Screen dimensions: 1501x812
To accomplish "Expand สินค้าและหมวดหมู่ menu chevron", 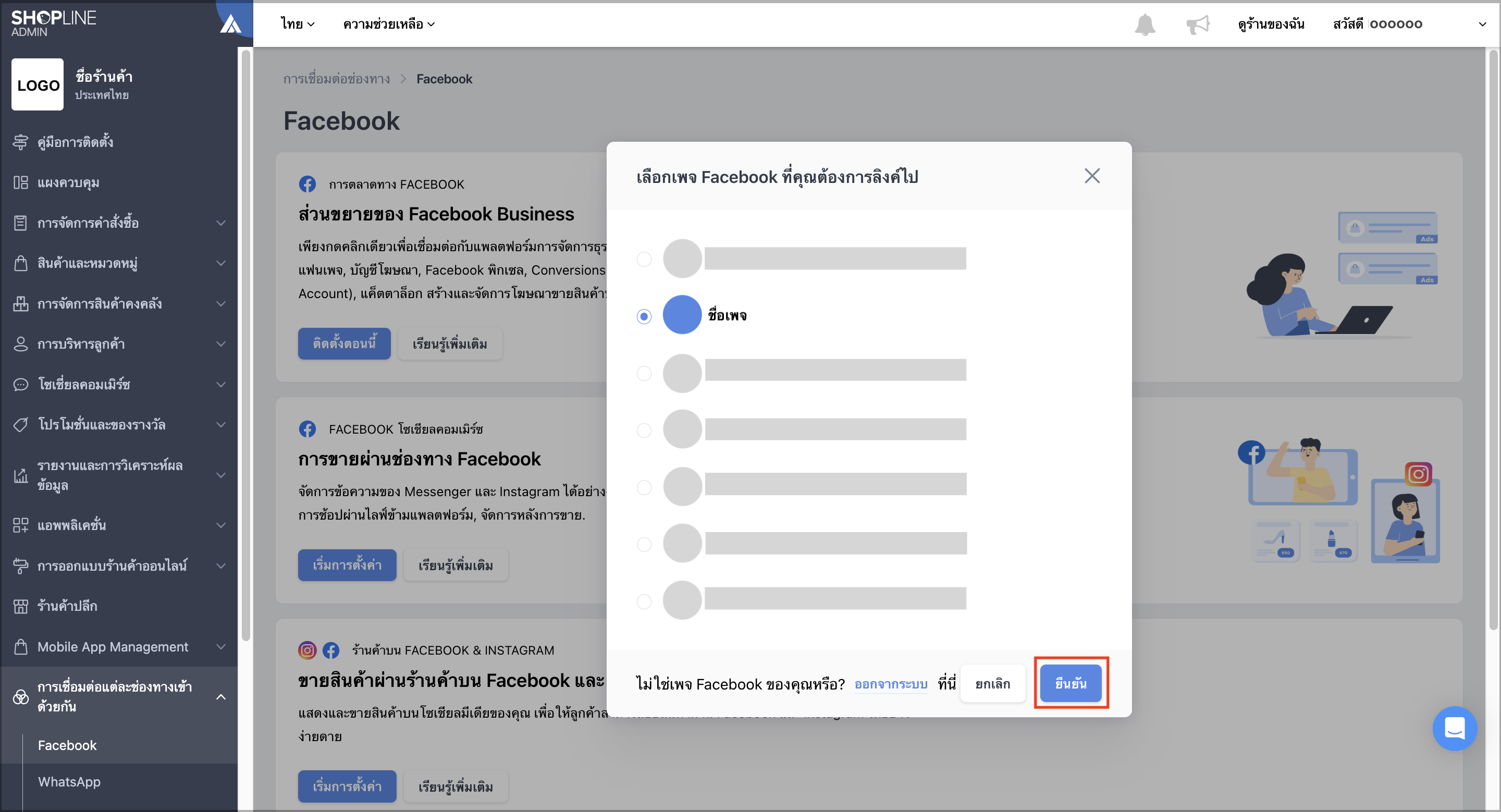I will 221,263.
